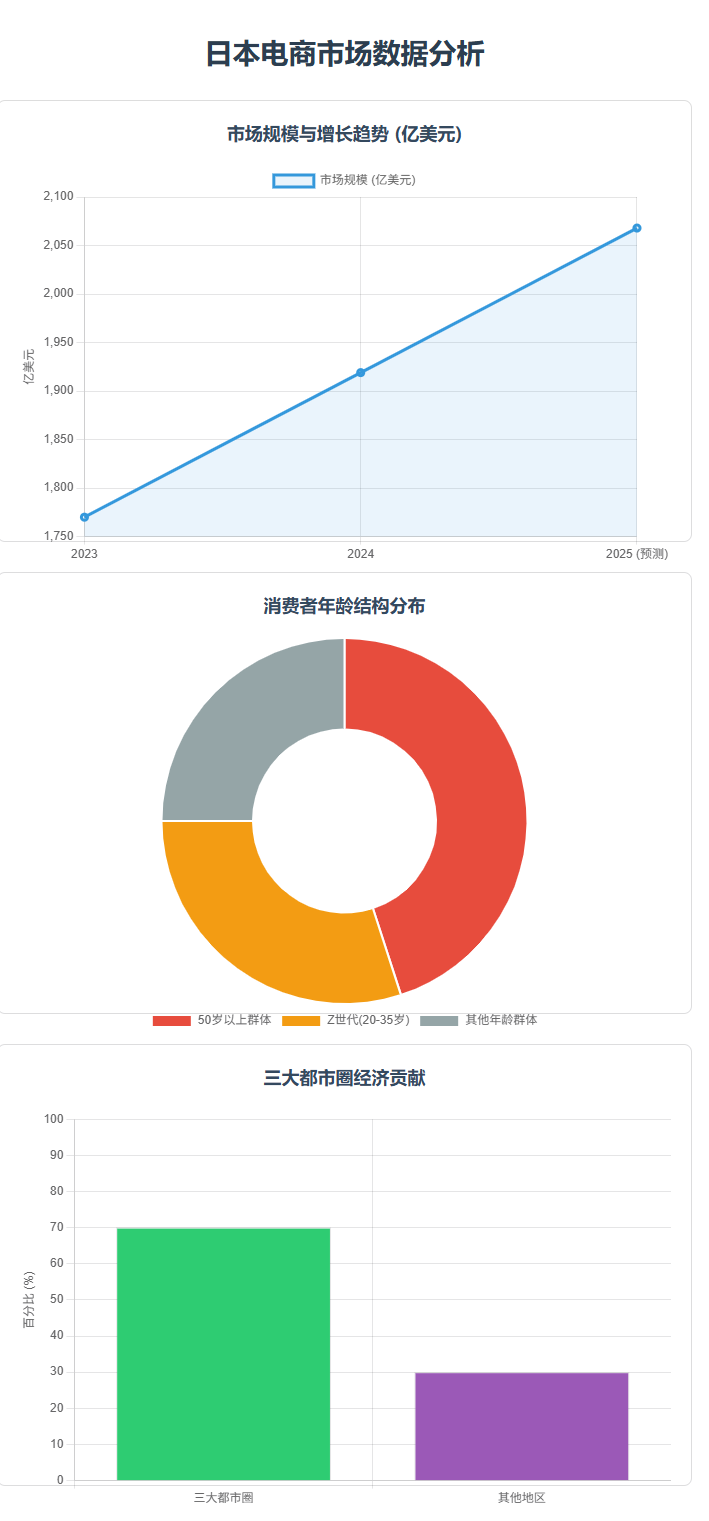Click the 三大都市圈经济贡献 chart heading
Screen dimensions: 709x1521
point(344,1078)
